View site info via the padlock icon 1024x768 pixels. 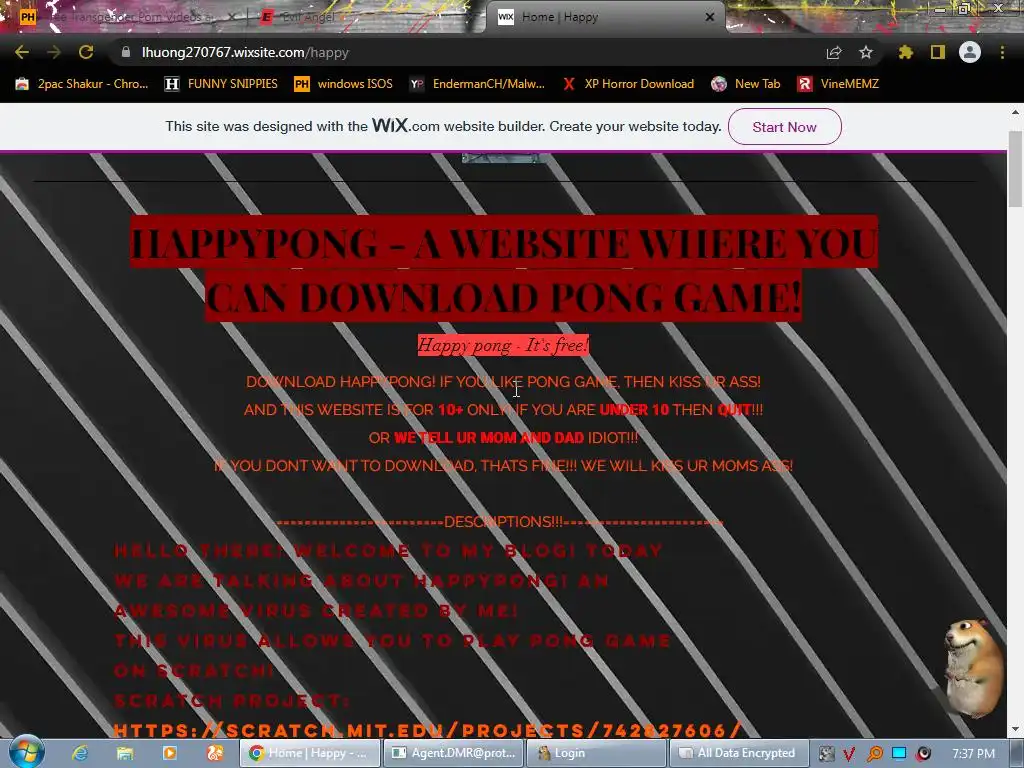[125, 52]
